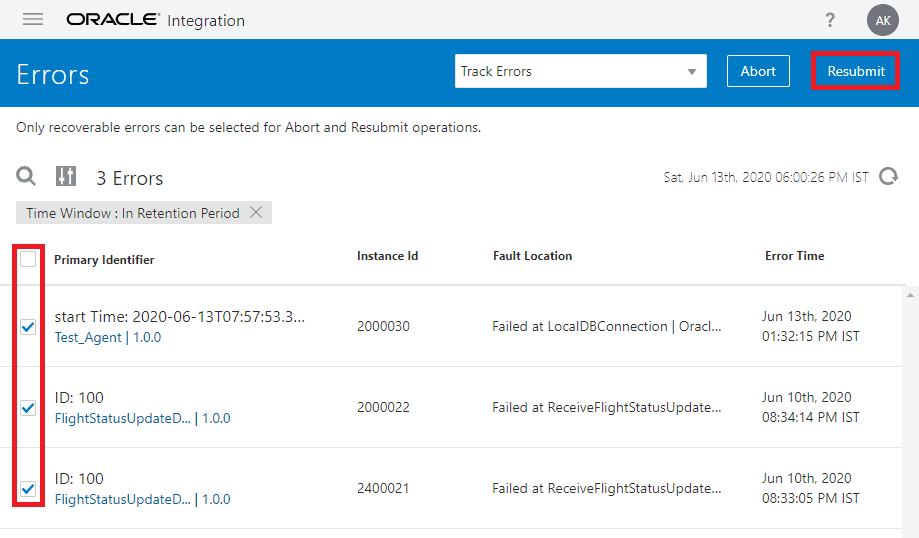Open the hamburger navigation menu
The height and width of the screenshot is (538, 919).
coord(33,19)
